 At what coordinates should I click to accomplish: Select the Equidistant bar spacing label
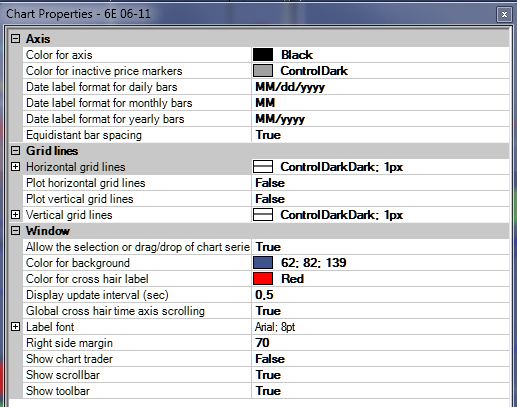point(84,135)
